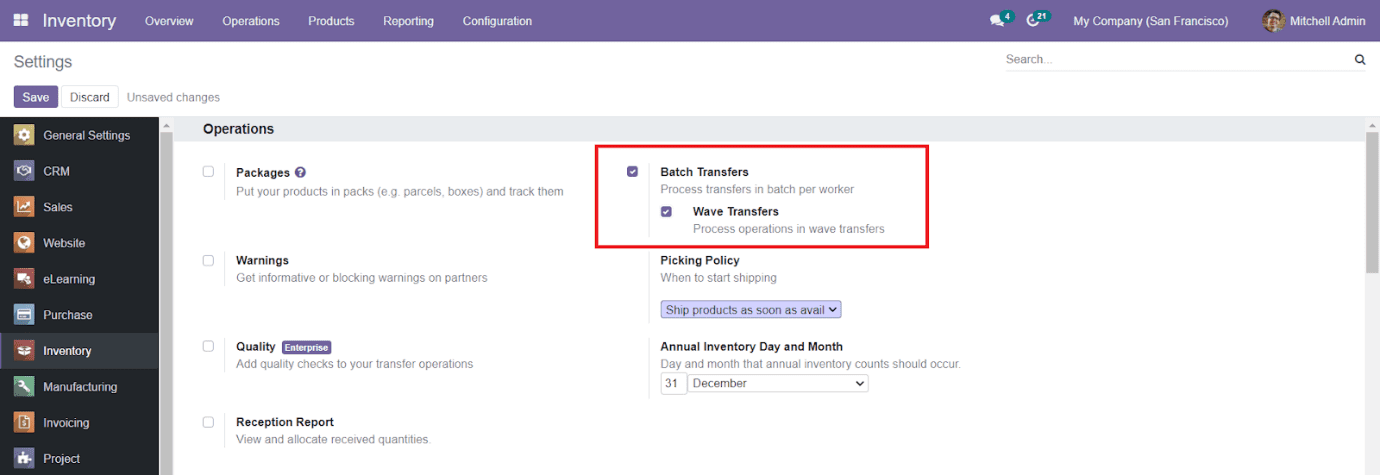
Task: Click the search magnifier icon
Action: click(1360, 60)
